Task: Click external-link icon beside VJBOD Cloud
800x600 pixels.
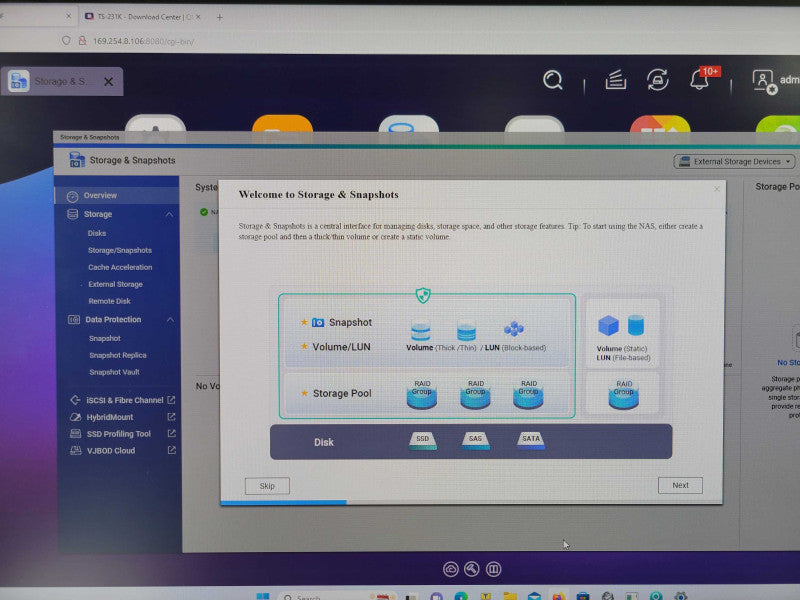Action: click(171, 451)
